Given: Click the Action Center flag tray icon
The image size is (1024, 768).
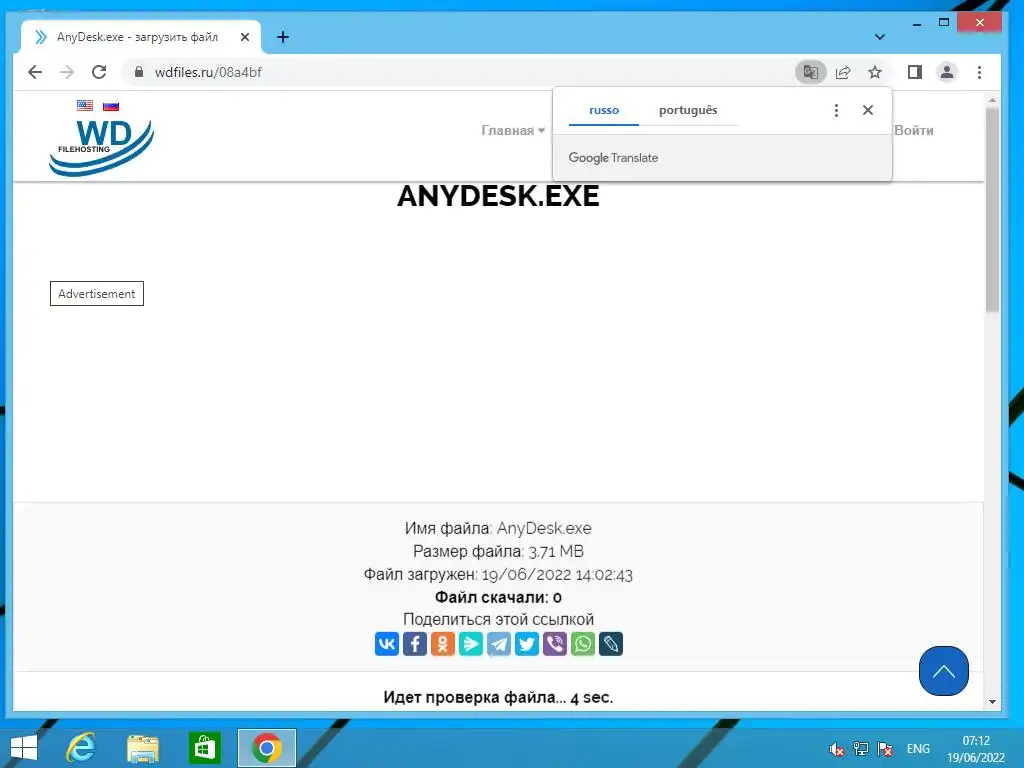Looking at the screenshot, I should point(885,749).
